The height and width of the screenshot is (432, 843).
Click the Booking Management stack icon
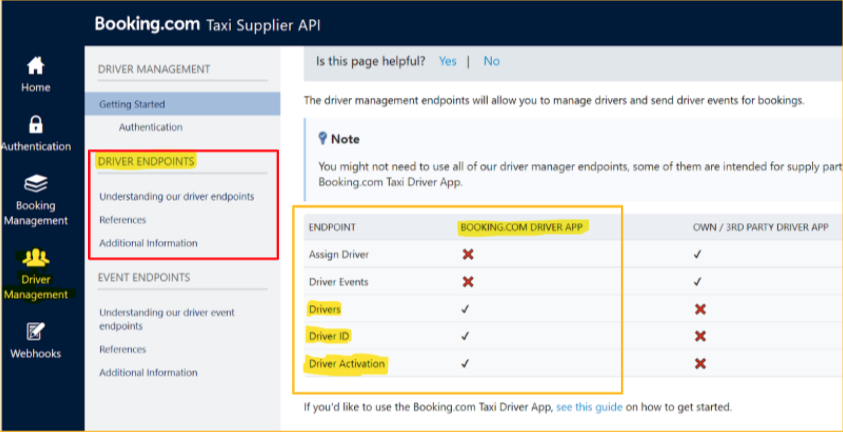[35, 184]
